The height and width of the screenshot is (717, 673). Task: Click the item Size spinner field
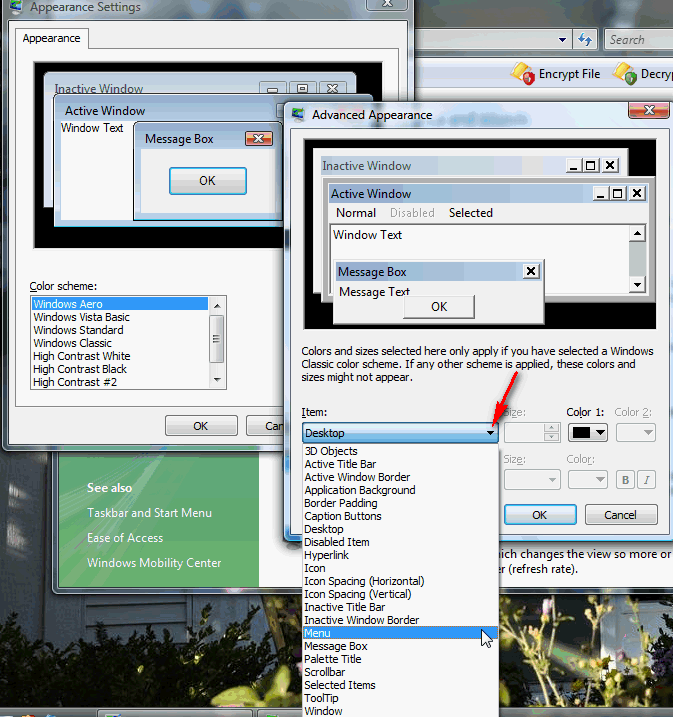tap(532, 433)
